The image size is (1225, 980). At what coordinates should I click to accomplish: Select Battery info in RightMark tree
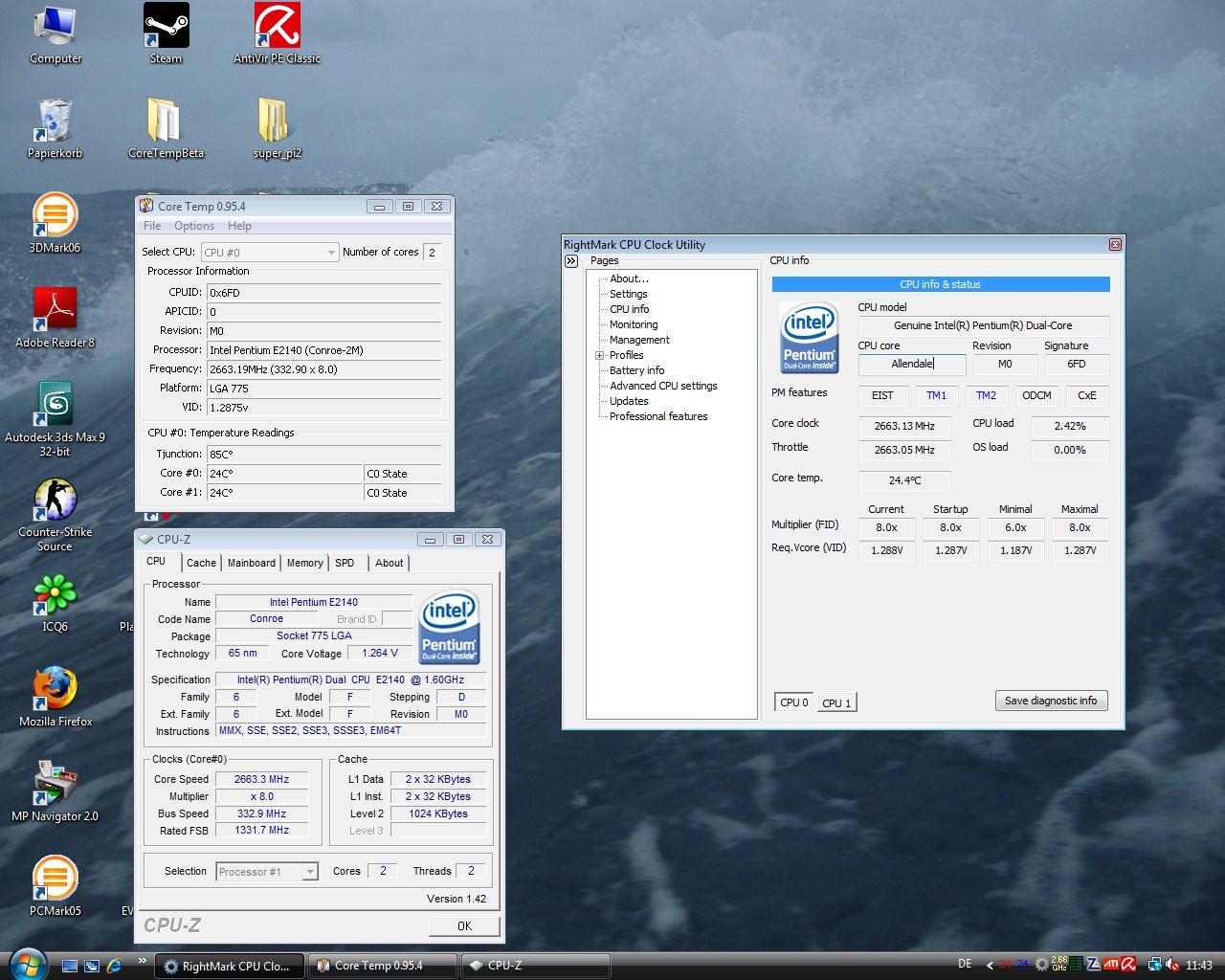tap(636, 370)
